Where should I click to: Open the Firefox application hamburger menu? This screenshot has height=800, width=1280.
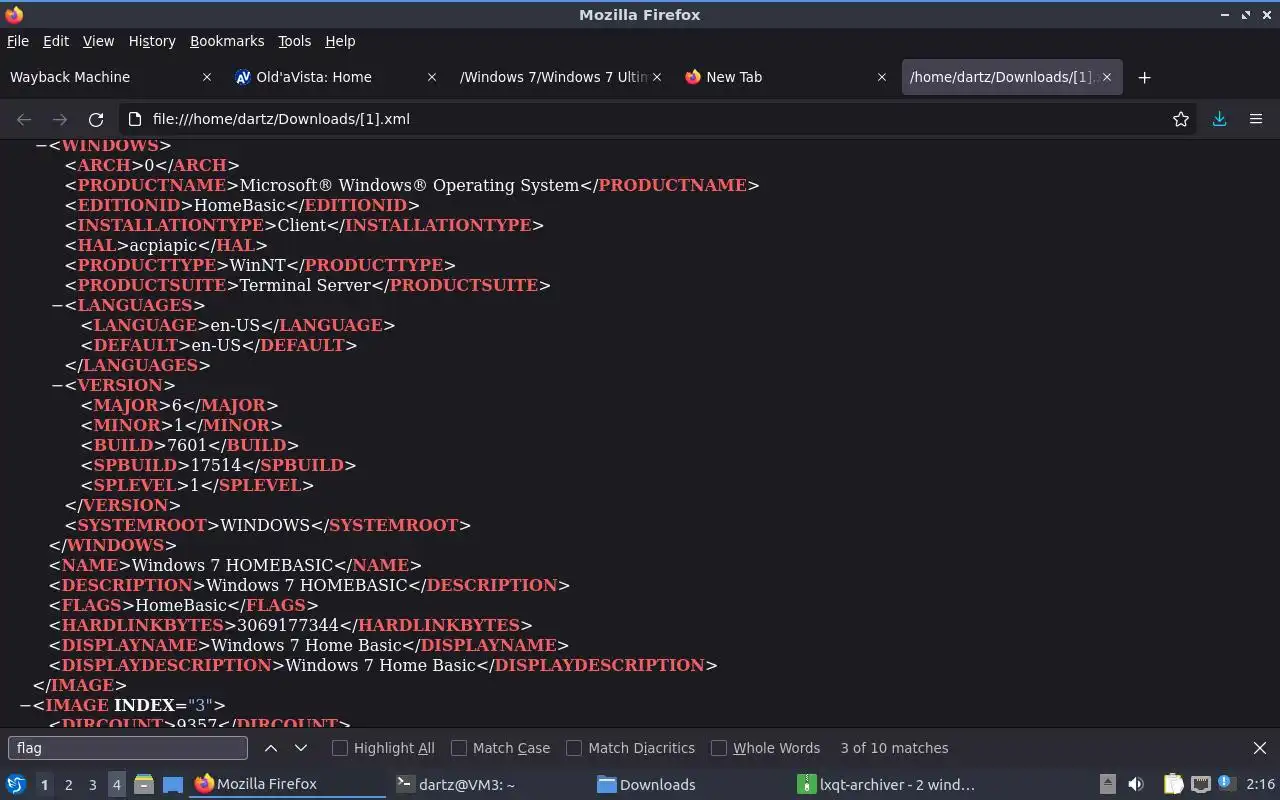(x=1256, y=119)
